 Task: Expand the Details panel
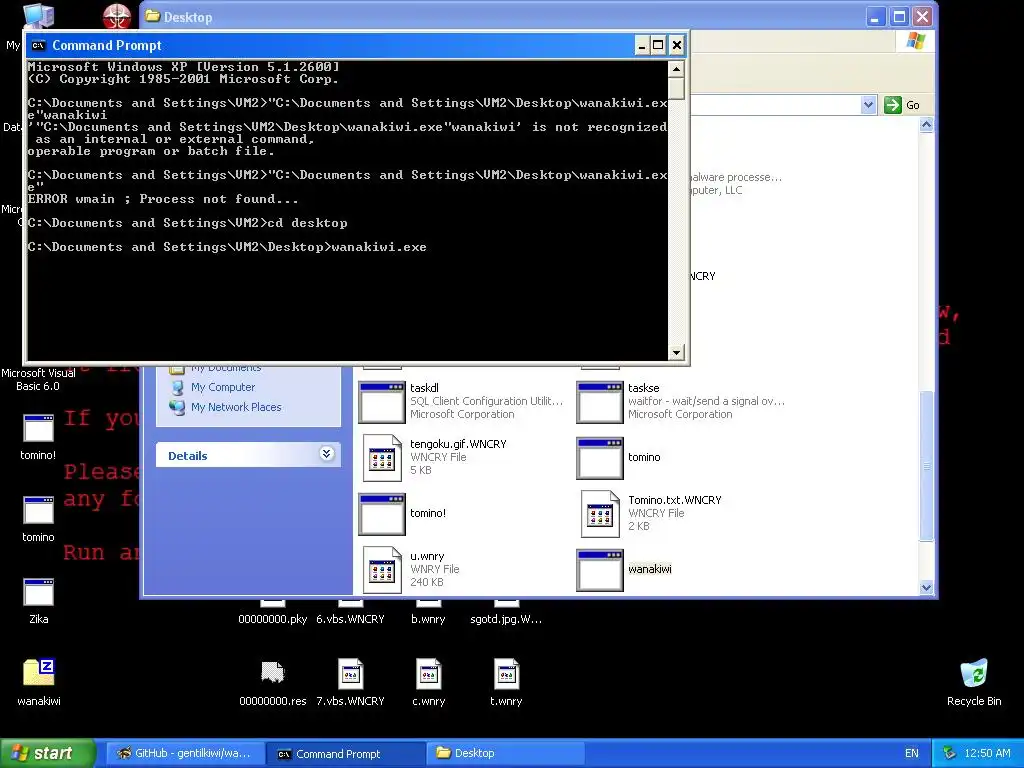point(327,454)
